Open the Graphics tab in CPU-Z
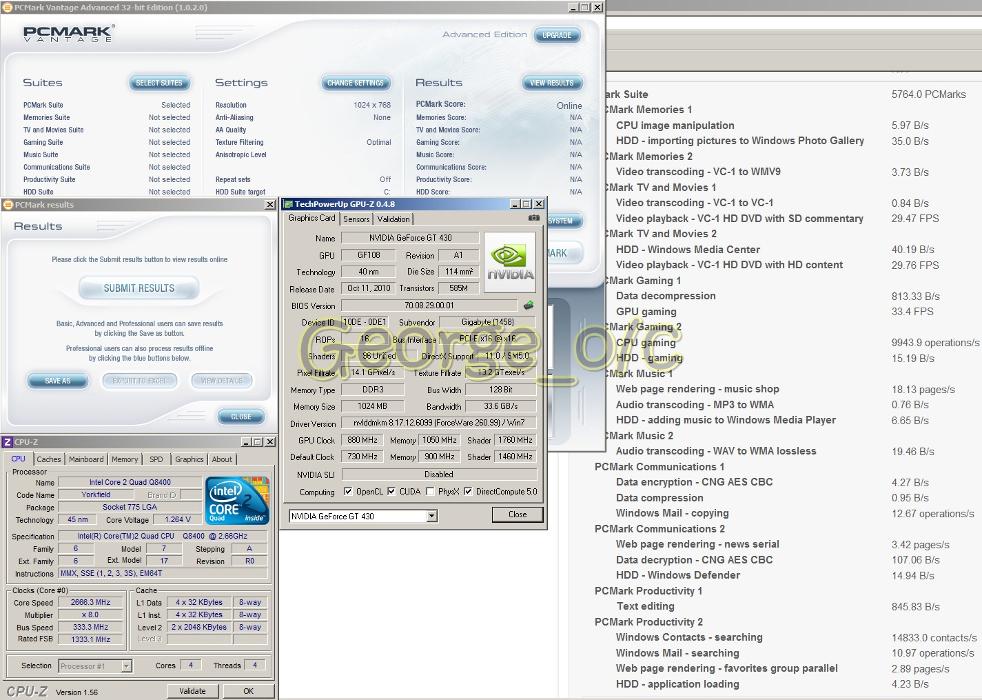The height and width of the screenshot is (700, 982). (189, 459)
